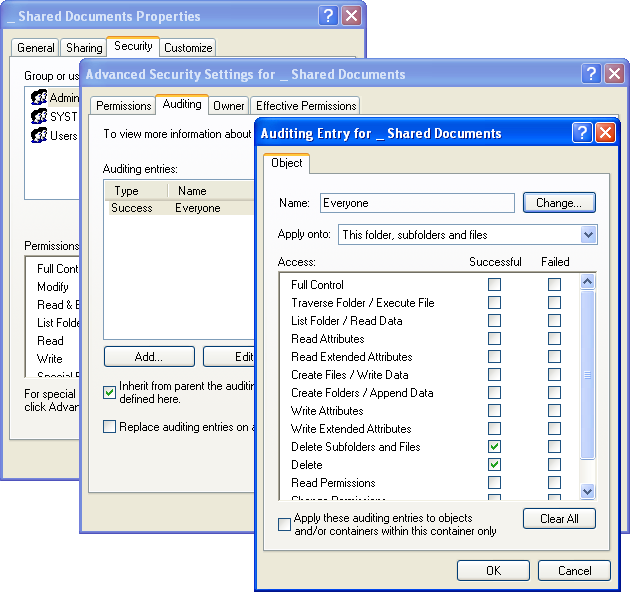Confirm with the OK button

(x=493, y=570)
